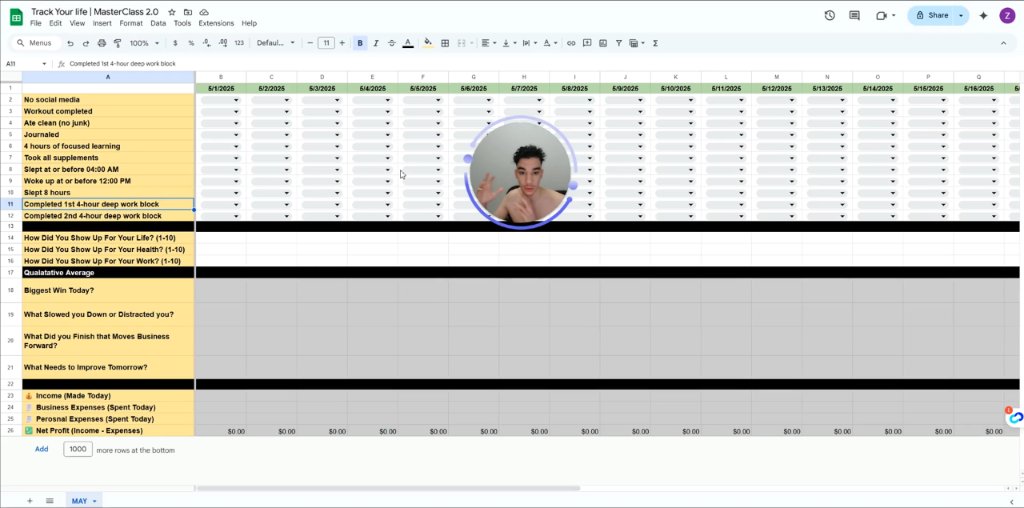1024x508 pixels.
Task: Open text rotation dropdown
Action: [550, 43]
